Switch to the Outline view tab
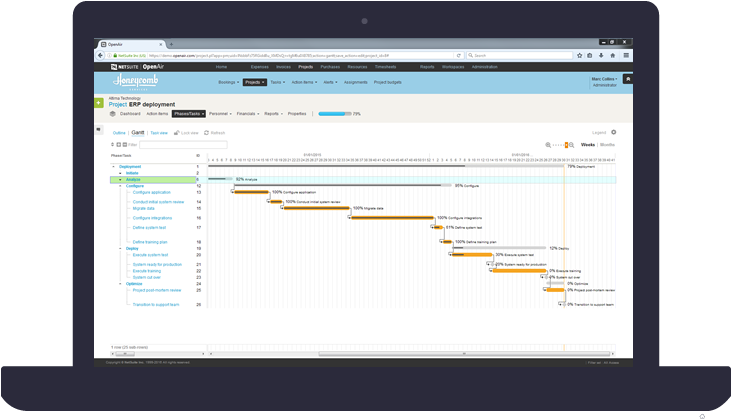731x419 pixels. click(x=119, y=133)
